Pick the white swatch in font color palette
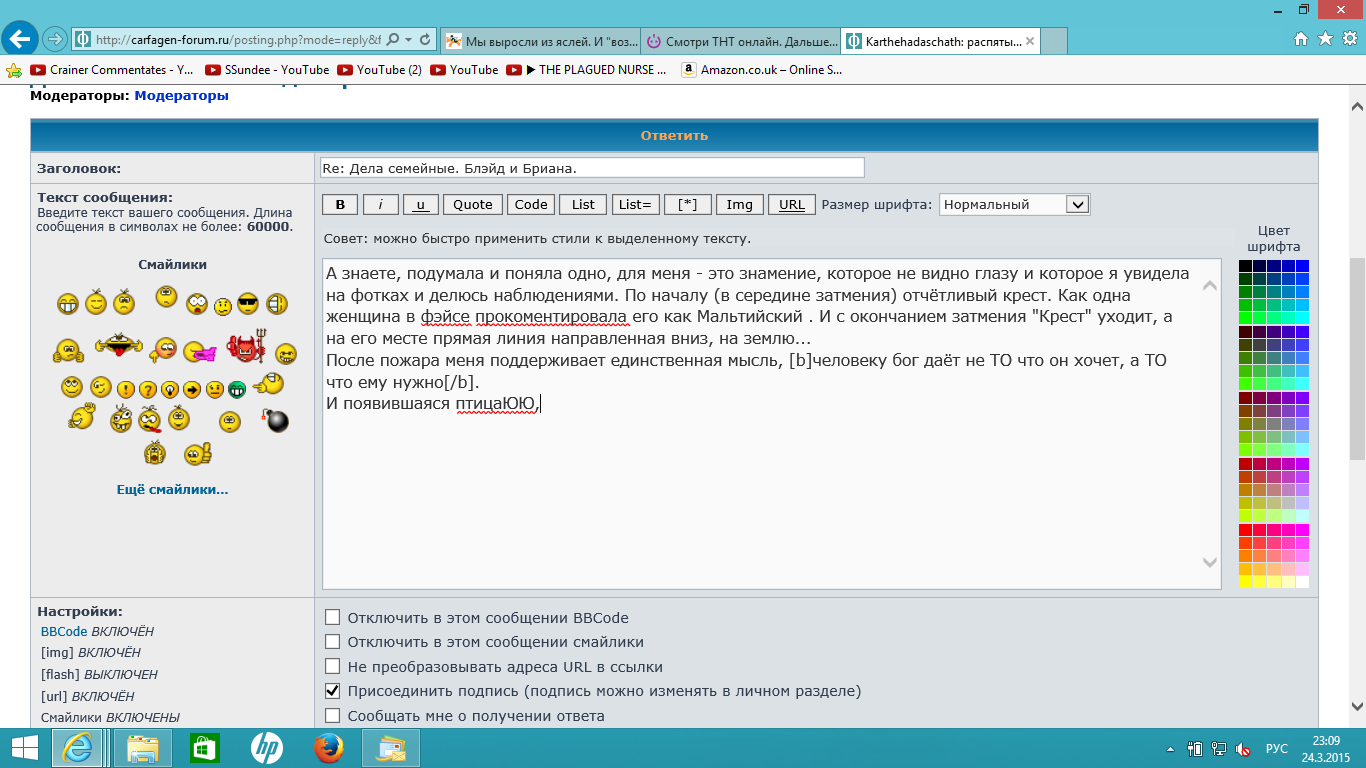 pos(1302,581)
